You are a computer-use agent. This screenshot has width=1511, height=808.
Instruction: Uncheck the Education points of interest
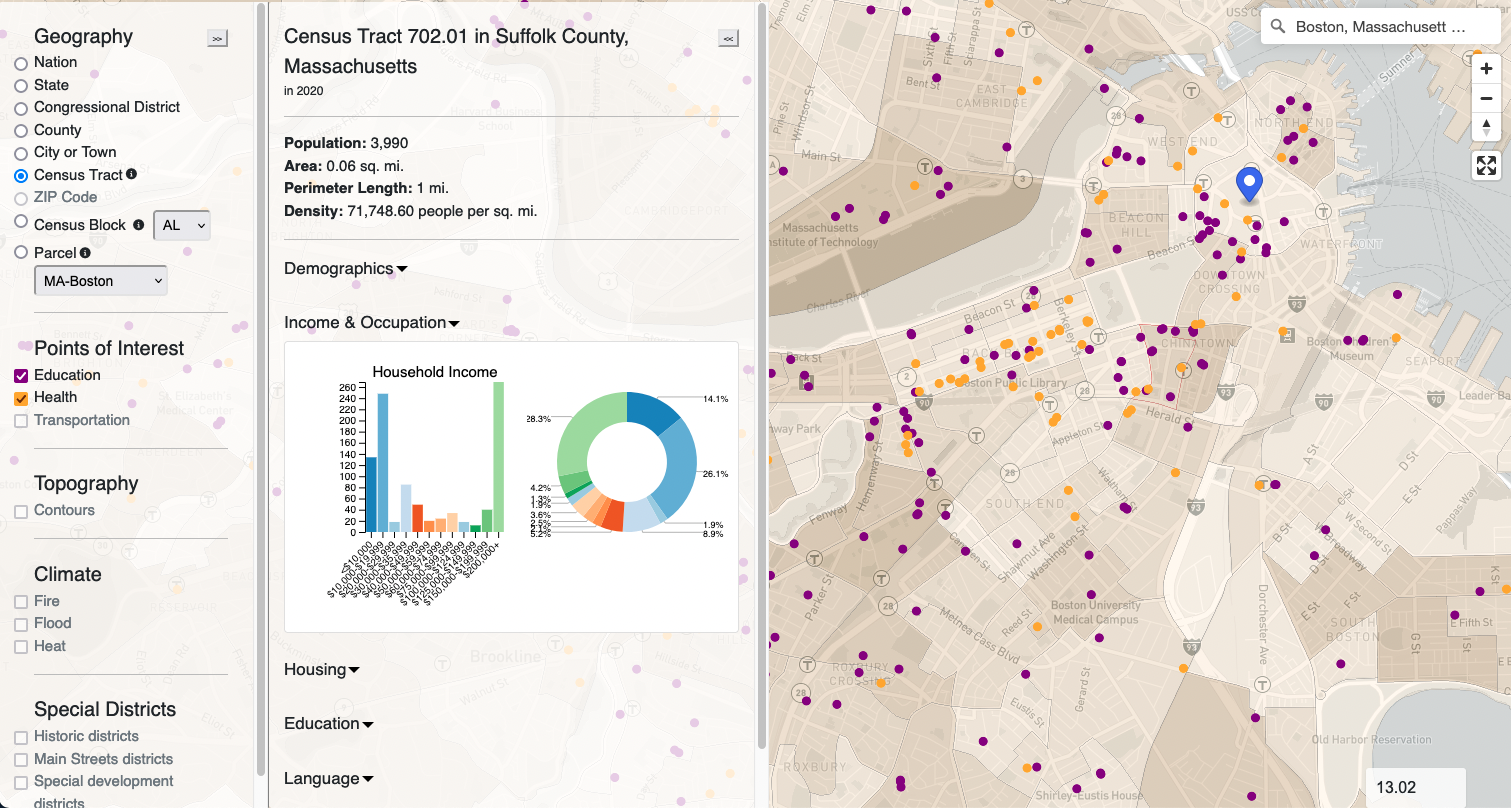[21, 376]
